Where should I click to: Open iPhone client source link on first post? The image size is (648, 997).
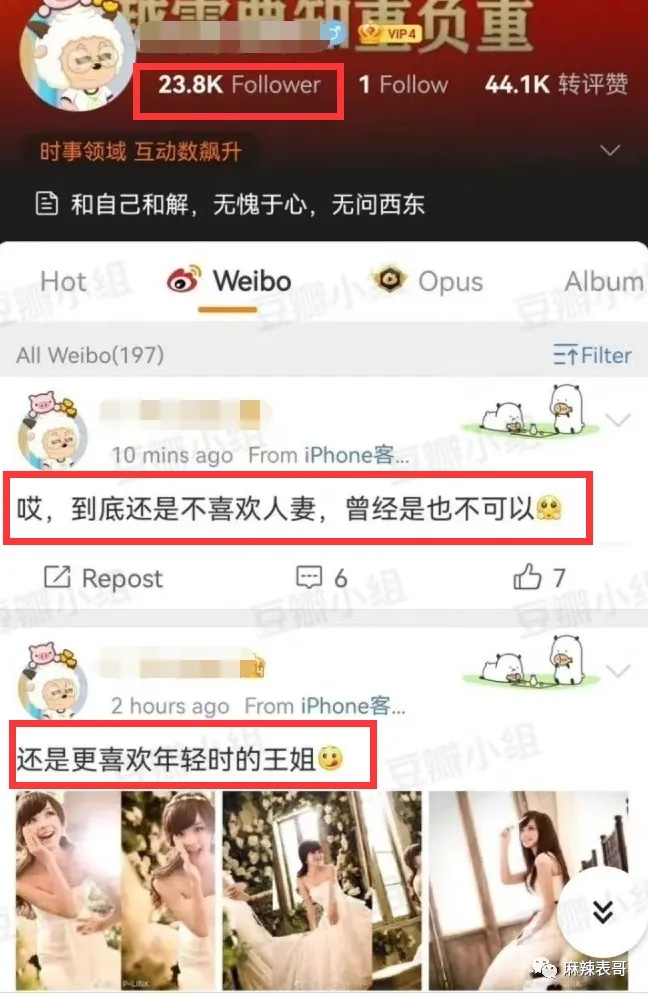pyautogui.click(x=356, y=455)
